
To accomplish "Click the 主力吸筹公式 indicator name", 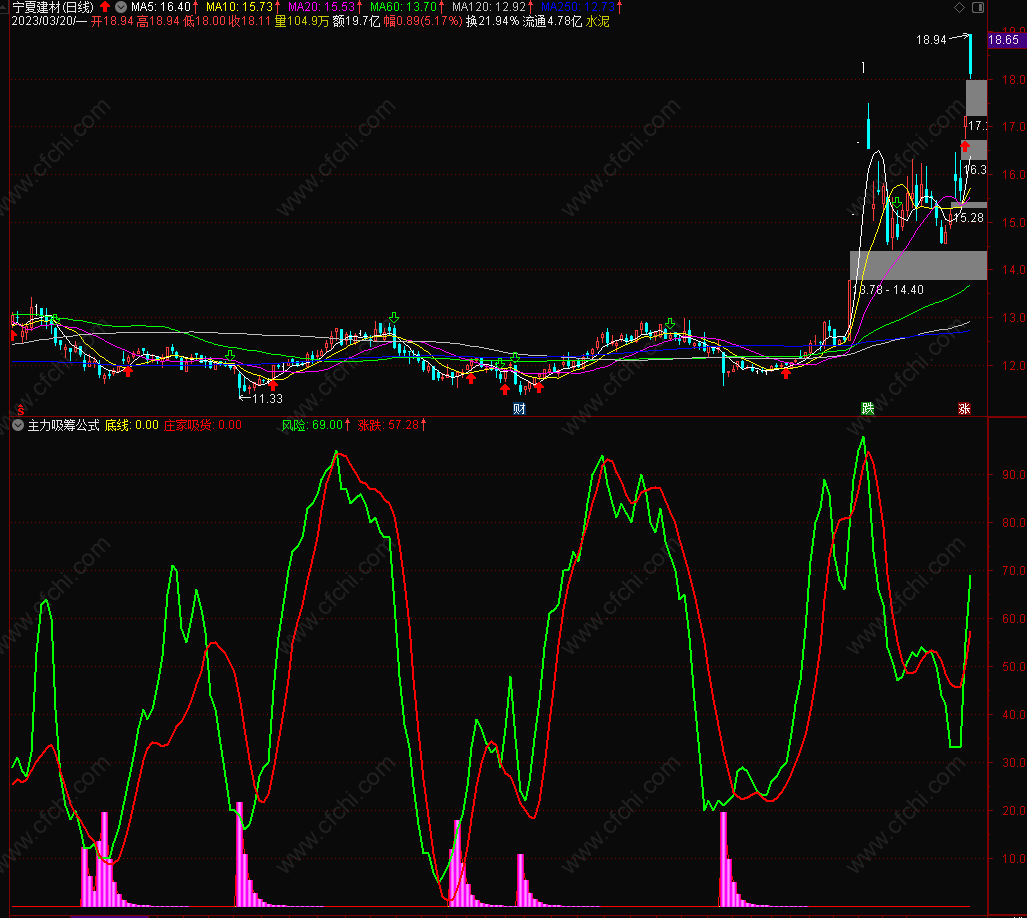I will [64, 425].
